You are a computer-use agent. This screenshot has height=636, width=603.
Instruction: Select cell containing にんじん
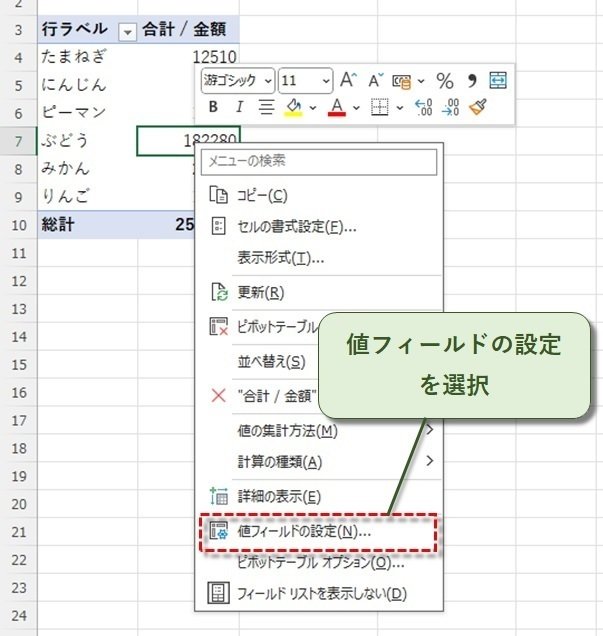(x=88, y=85)
